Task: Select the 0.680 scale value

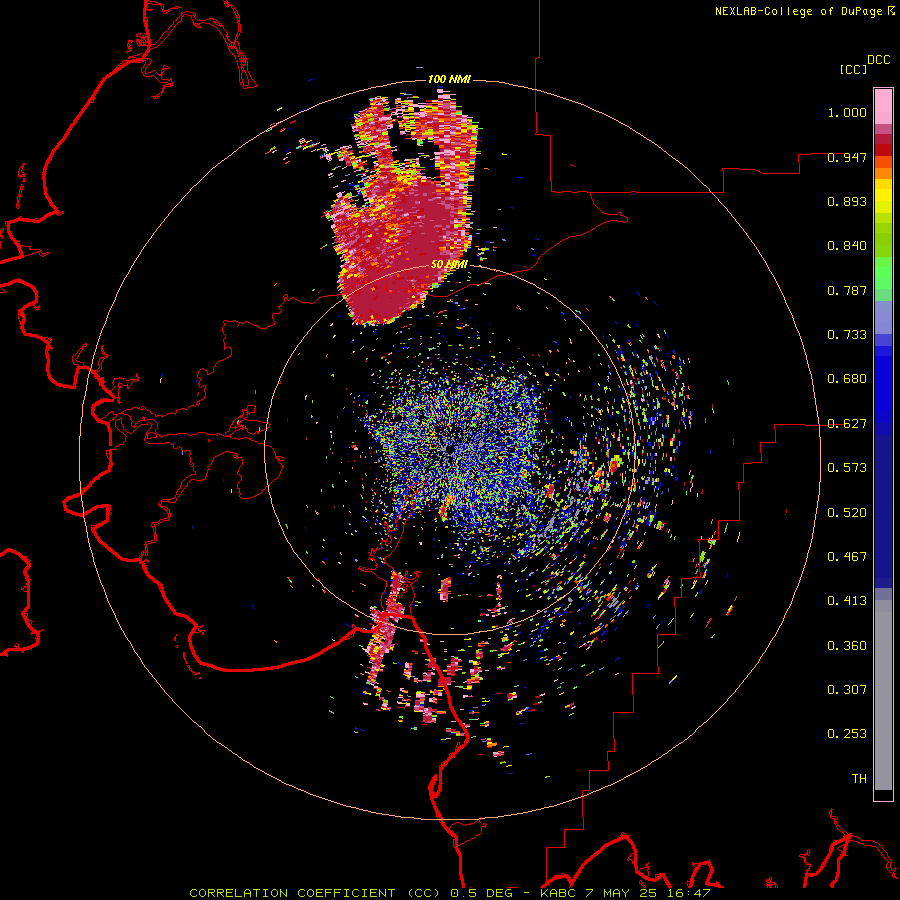Action: [847, 379]
